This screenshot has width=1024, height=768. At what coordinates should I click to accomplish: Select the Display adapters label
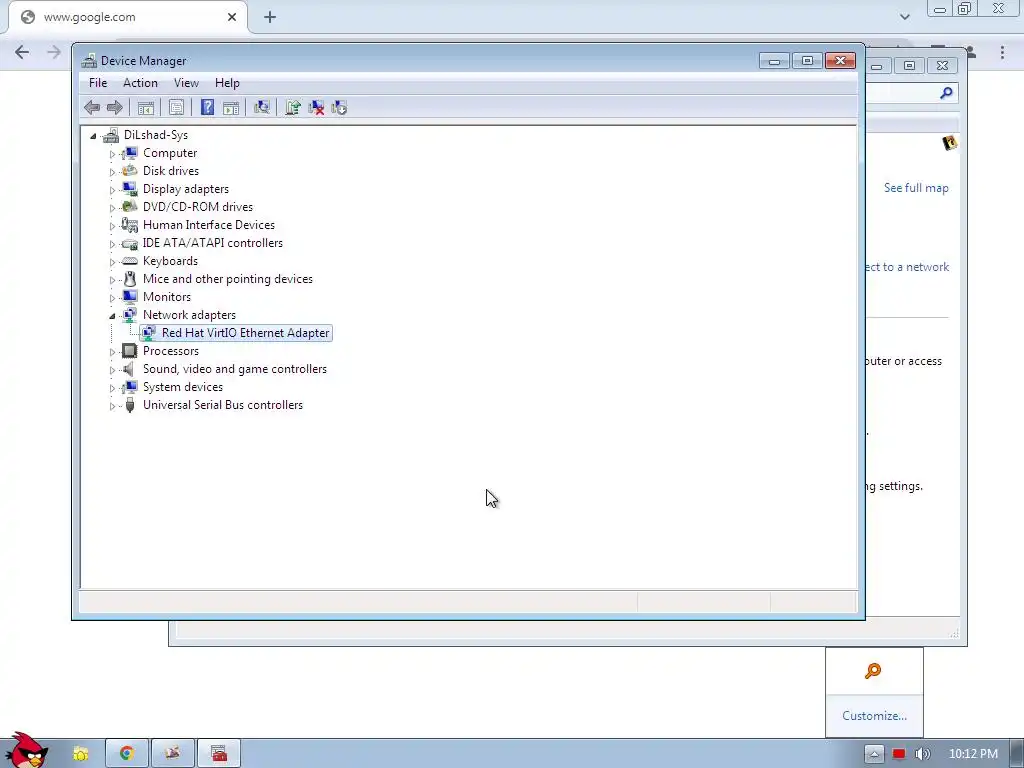[x=186, y=189]
